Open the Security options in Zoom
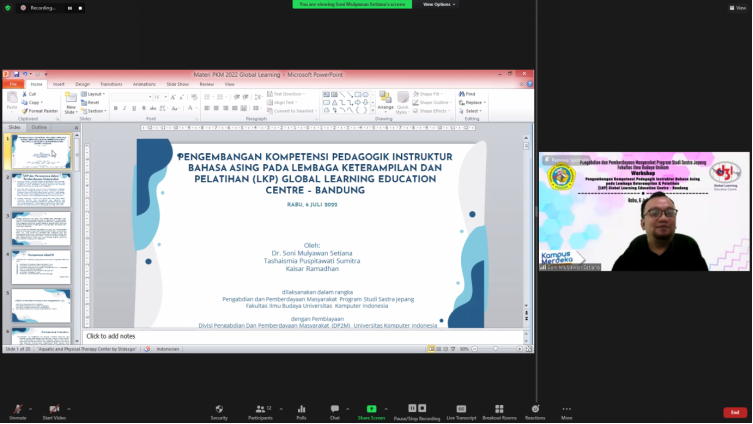753x424 pixels. pos(219,412)
